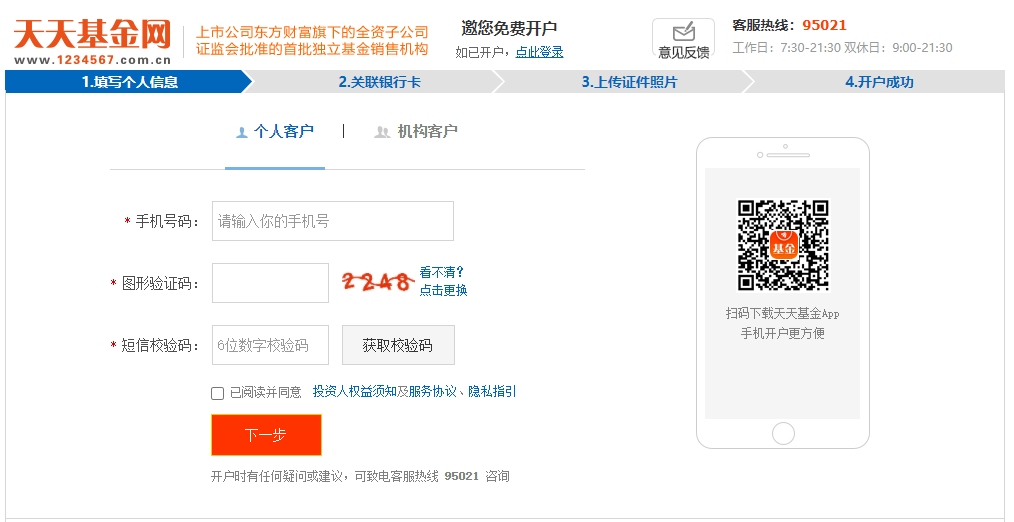
Task: Tick the 已阅读并同意 checkbox
Action: click(x=217, y=393)
